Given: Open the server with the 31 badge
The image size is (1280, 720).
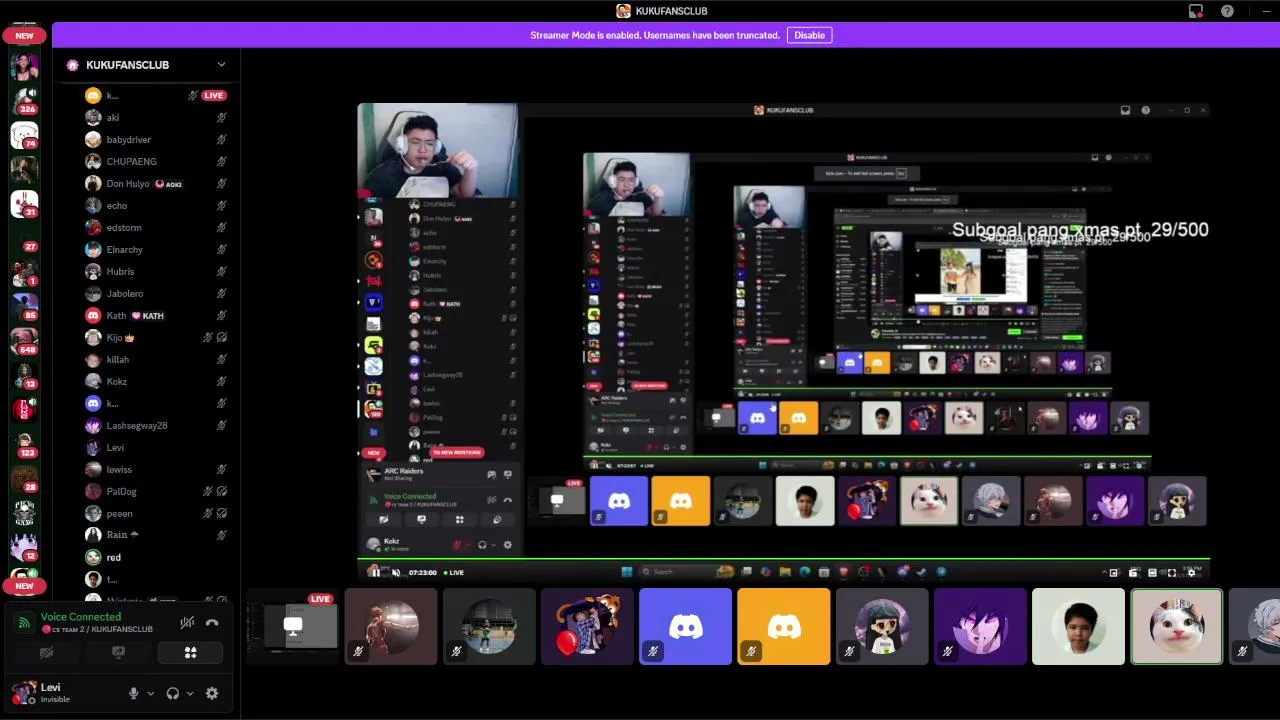Looking at the screenshot, I should (x=24, y=203).
